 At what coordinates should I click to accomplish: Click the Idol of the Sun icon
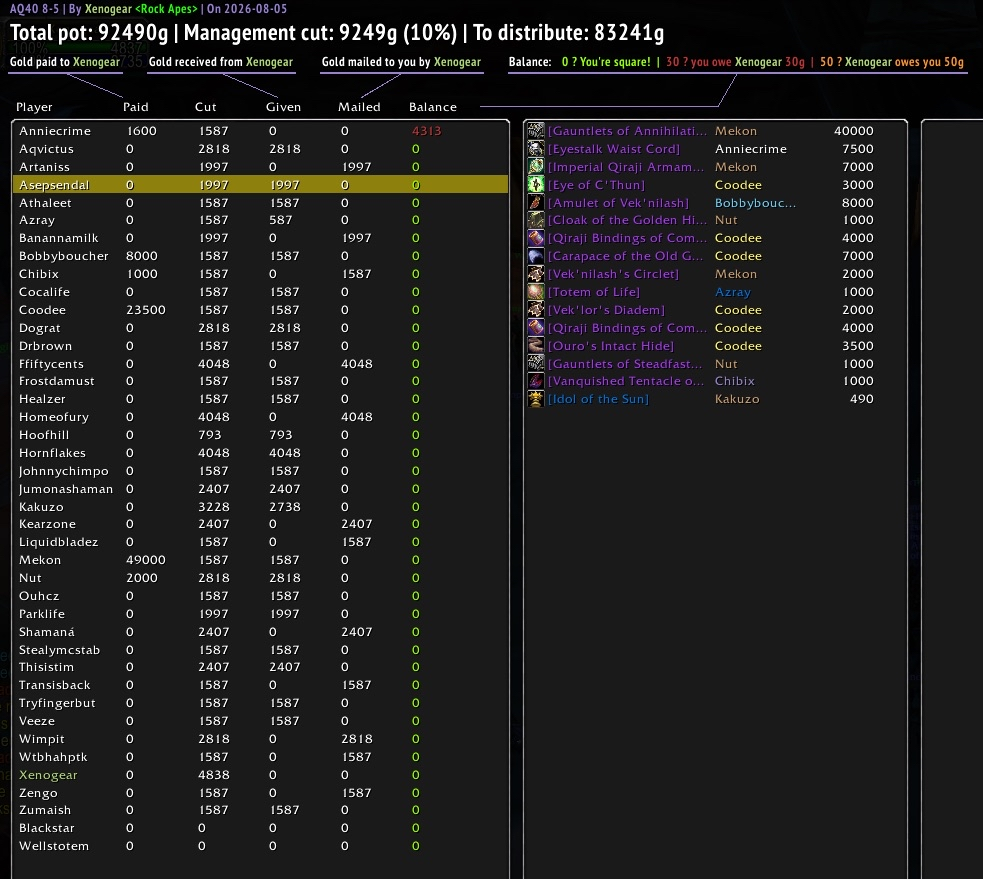pyautogui.click(x=535, y=399)
